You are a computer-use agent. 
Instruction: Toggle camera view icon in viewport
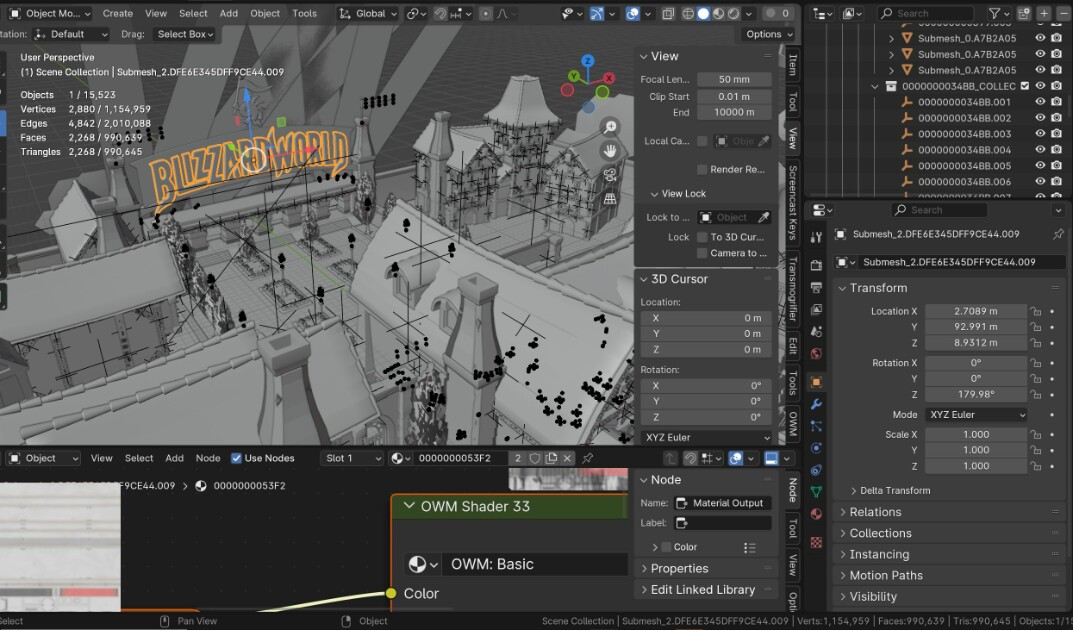(610, 174)
